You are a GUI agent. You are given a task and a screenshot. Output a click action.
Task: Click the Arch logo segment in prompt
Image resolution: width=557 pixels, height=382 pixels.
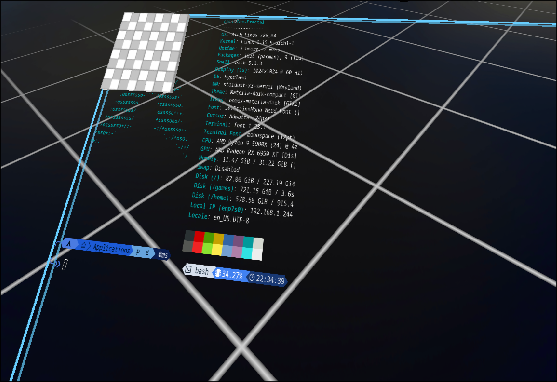click(x=69, y=244)
